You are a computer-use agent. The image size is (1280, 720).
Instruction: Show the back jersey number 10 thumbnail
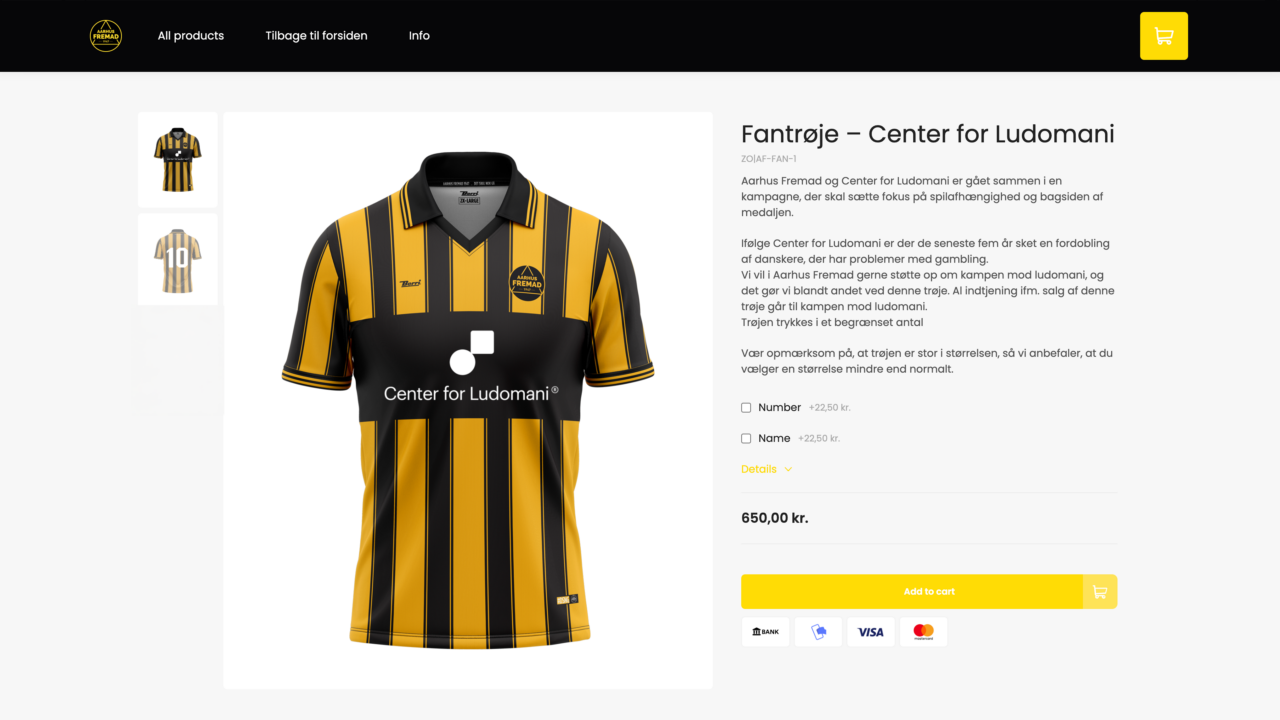click(x=177, y=260)
